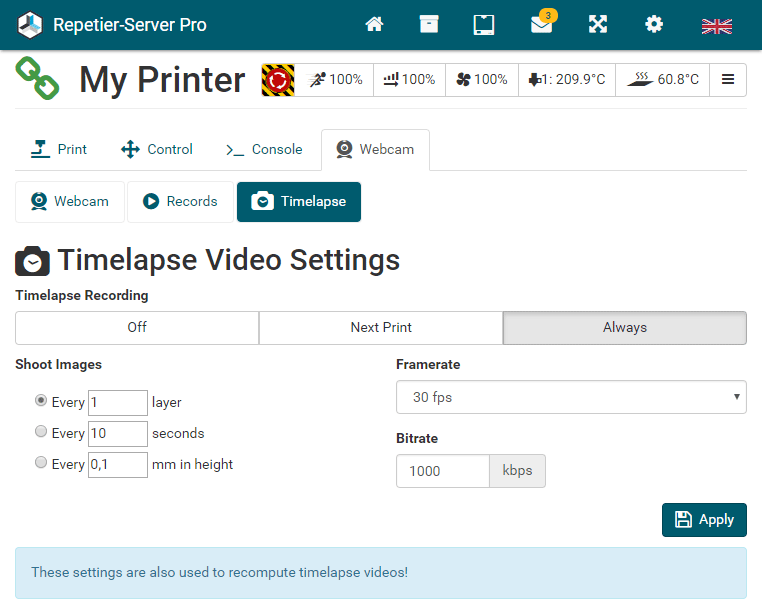The image size is (762, 599).
Task: Open the language flag selector
Action: (717, 26)
